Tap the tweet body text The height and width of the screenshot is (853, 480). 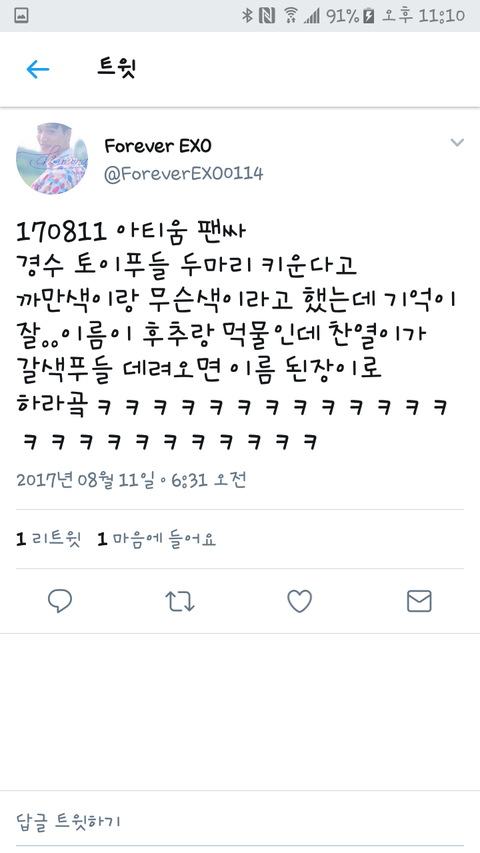[x=236, y=335]
